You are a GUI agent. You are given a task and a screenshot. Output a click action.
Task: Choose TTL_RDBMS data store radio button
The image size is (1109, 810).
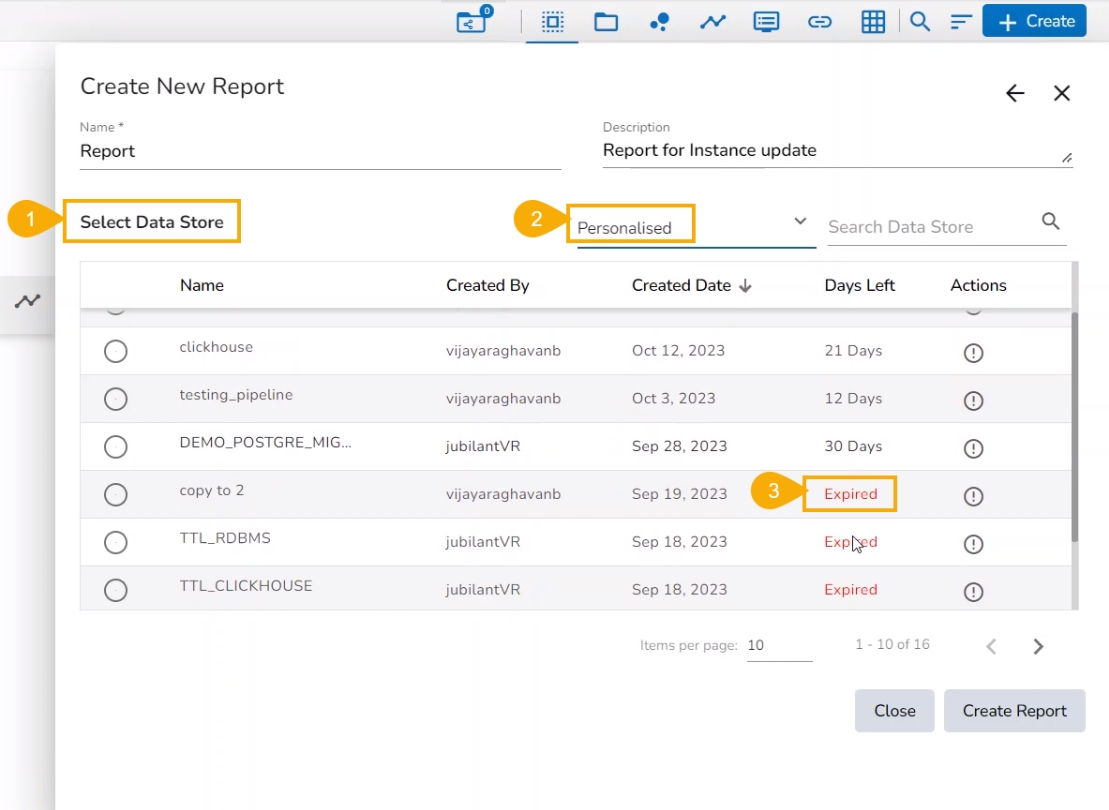coord(116,542)
